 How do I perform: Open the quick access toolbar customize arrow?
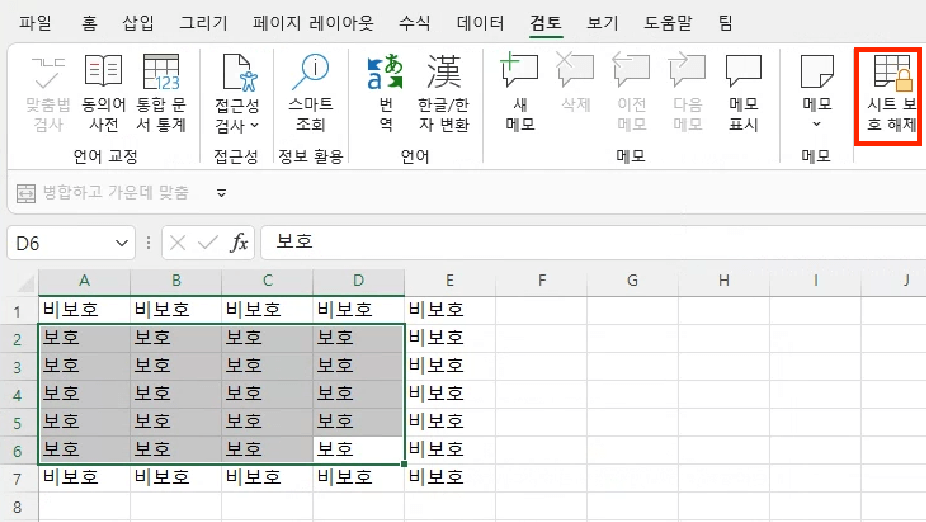click(221, 193)
